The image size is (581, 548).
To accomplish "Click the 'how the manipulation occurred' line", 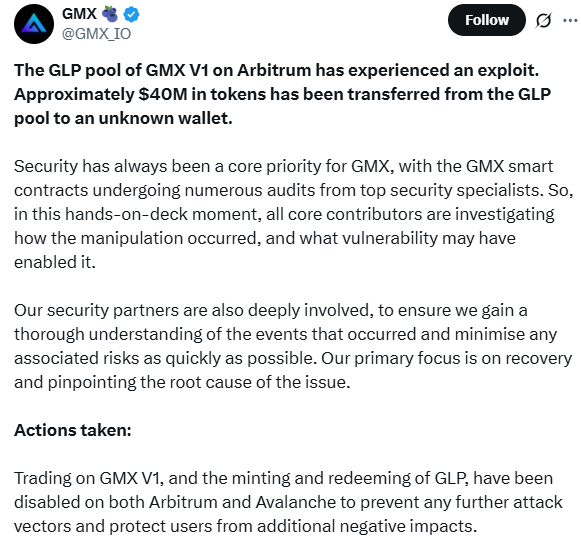I will [265, 238].
